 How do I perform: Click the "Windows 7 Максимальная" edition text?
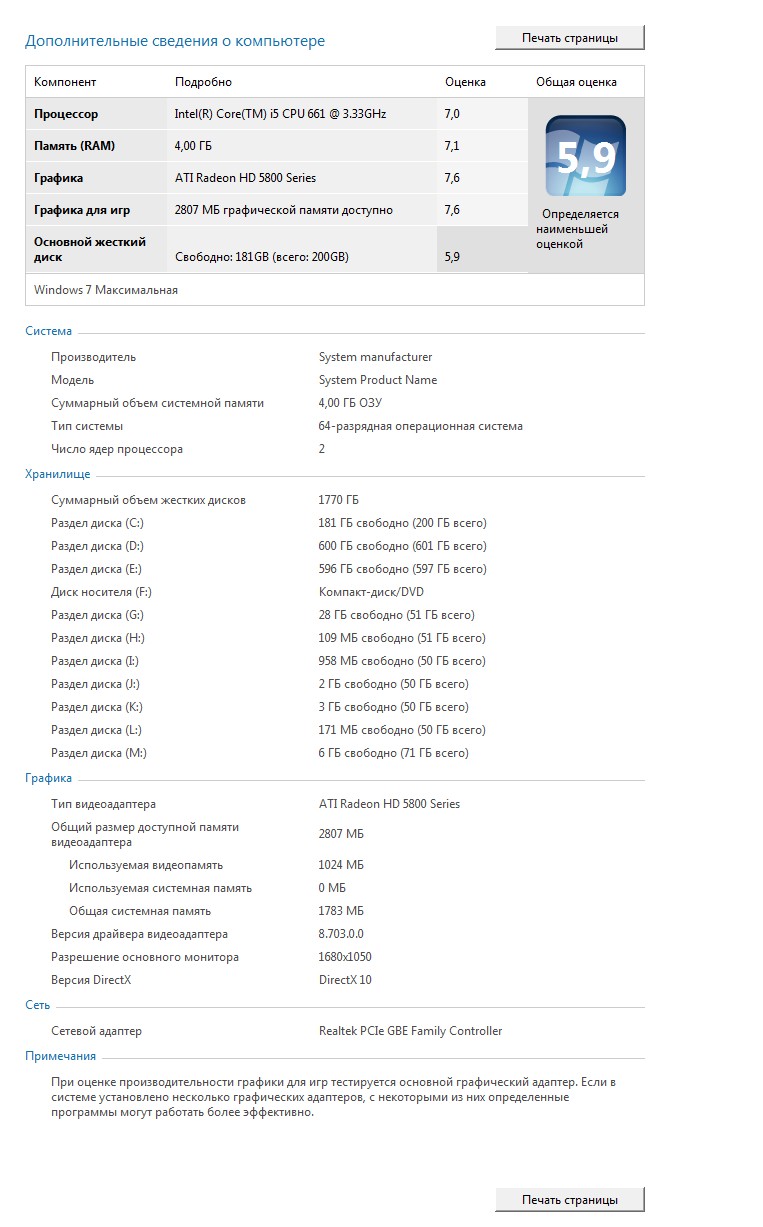tap(106, 290)
